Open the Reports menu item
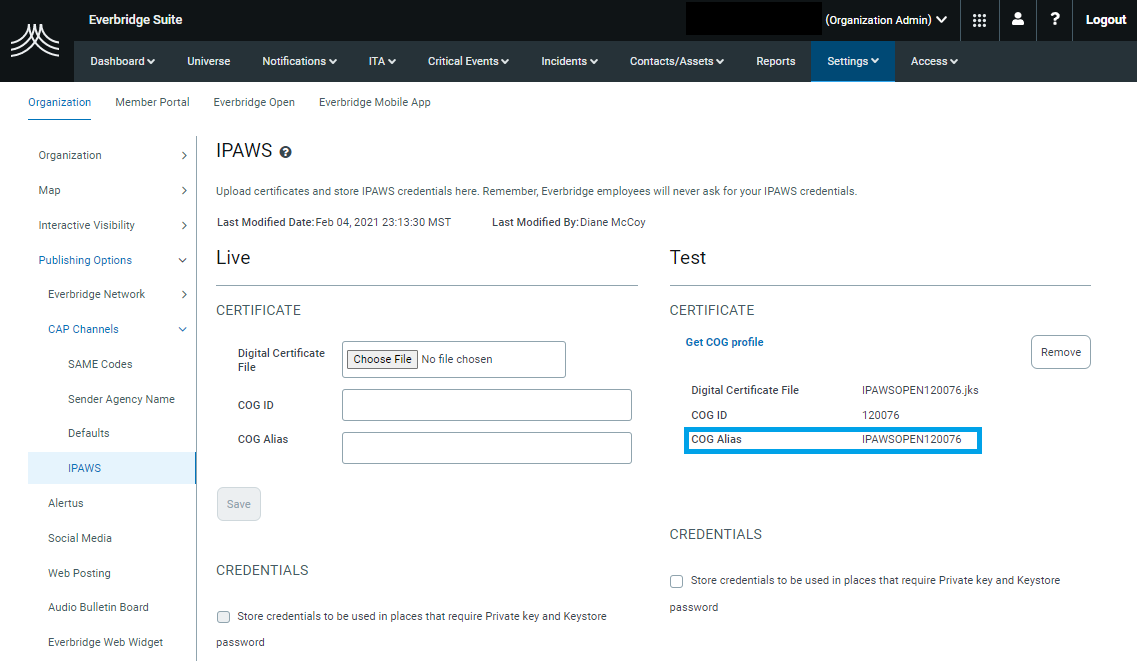 (x=776, y=62)
